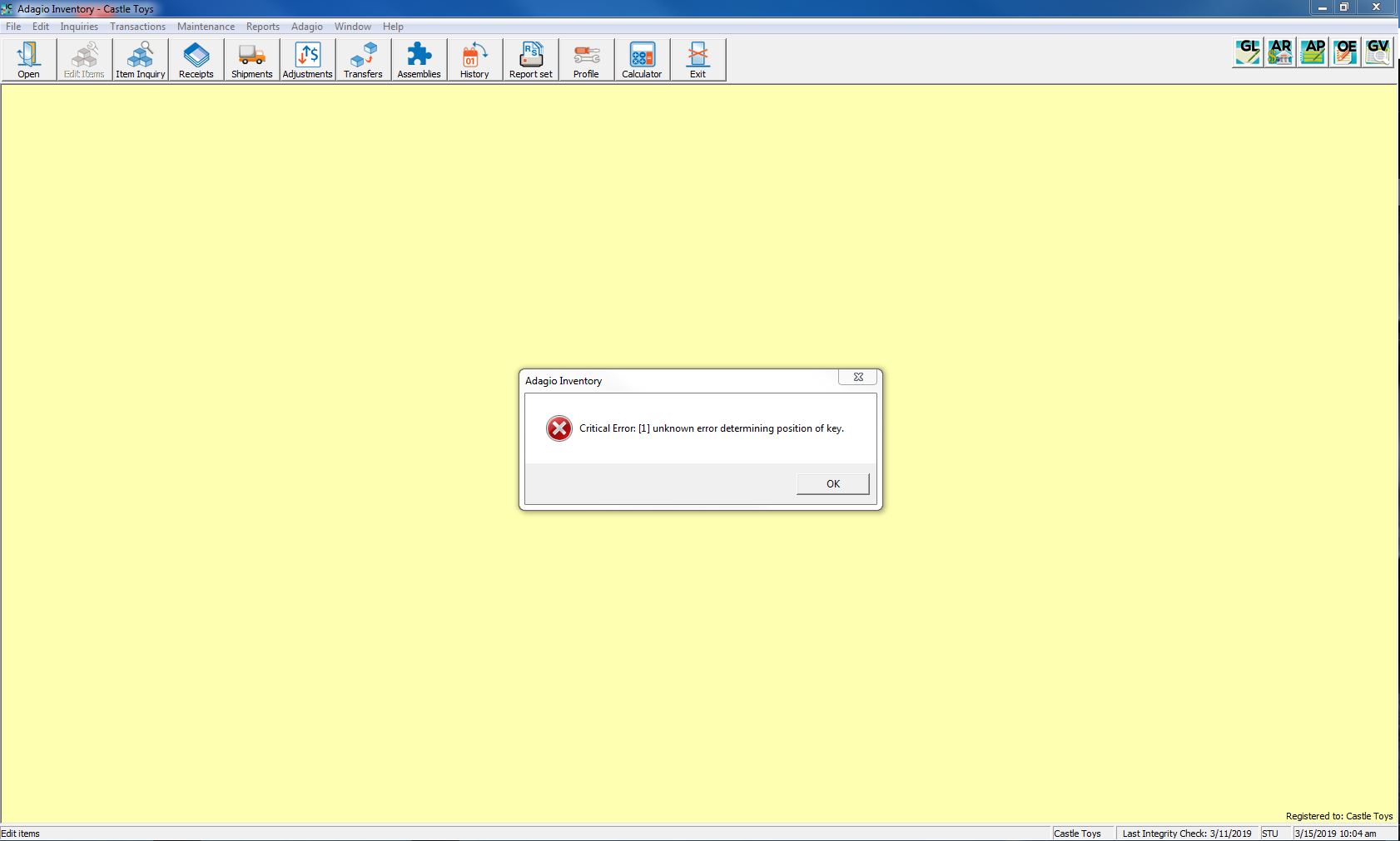Open the company Profile icon
Image resolution: width=1400 pixels, height=841 pixels.
(586, 60)
